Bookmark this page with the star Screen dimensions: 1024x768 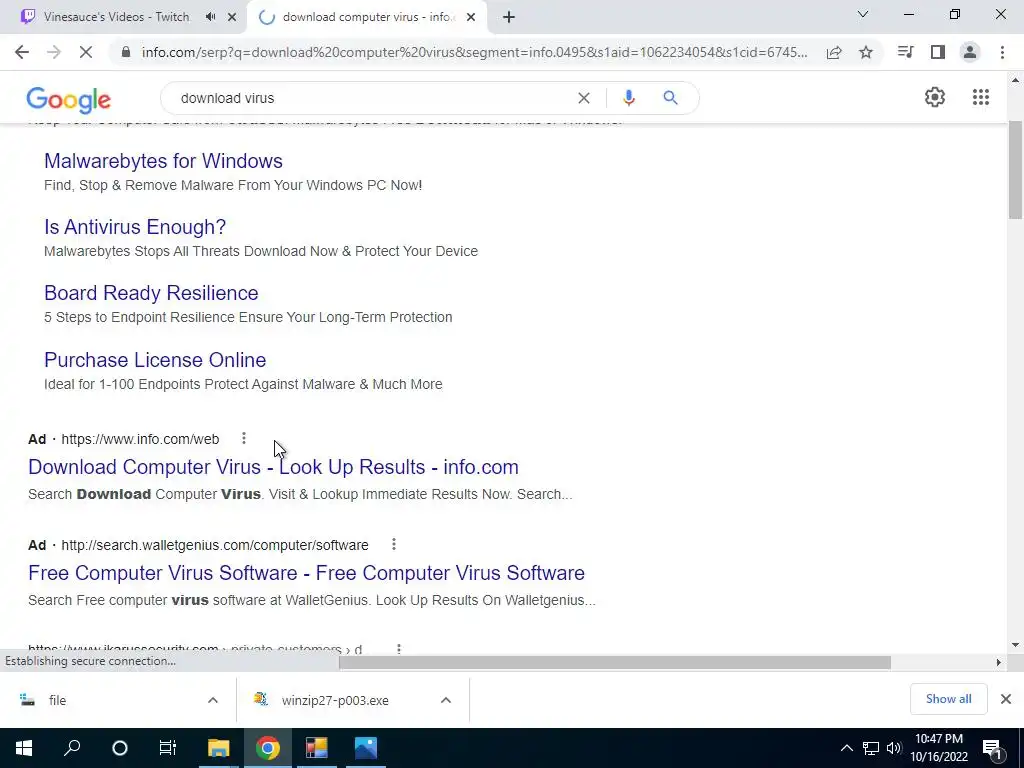point(866,52)
